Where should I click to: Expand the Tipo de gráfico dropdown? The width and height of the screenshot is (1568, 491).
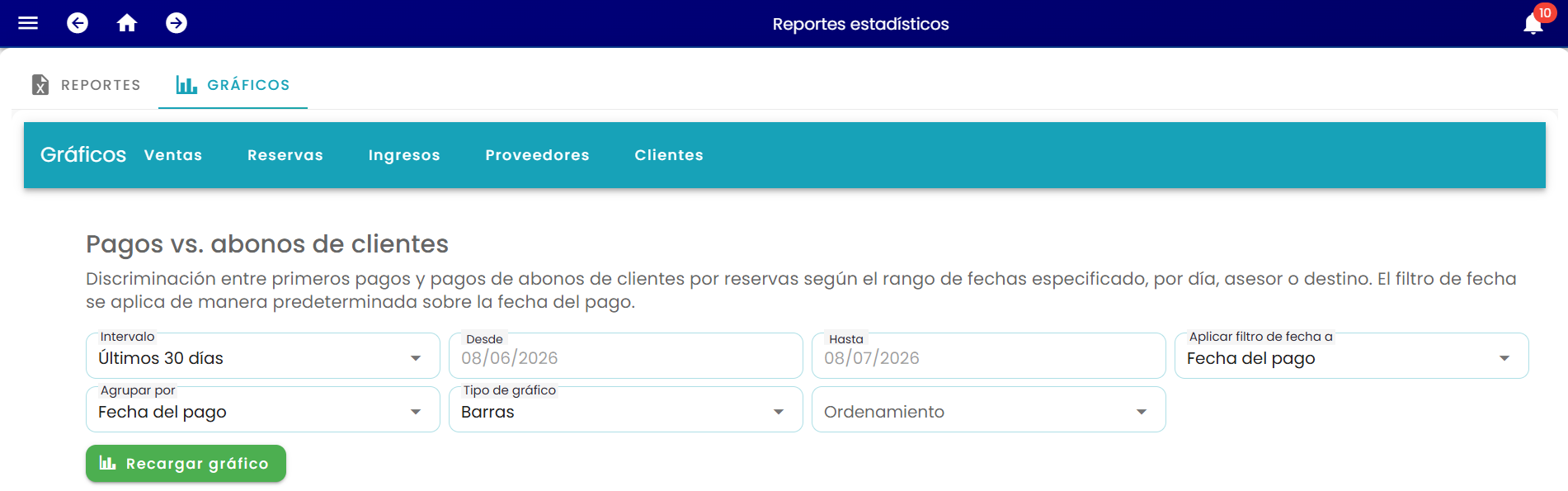pos(625,409)
